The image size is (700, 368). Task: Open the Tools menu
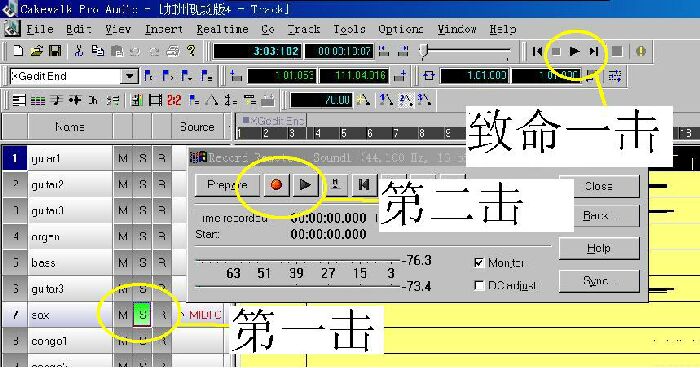pos(349,29)
